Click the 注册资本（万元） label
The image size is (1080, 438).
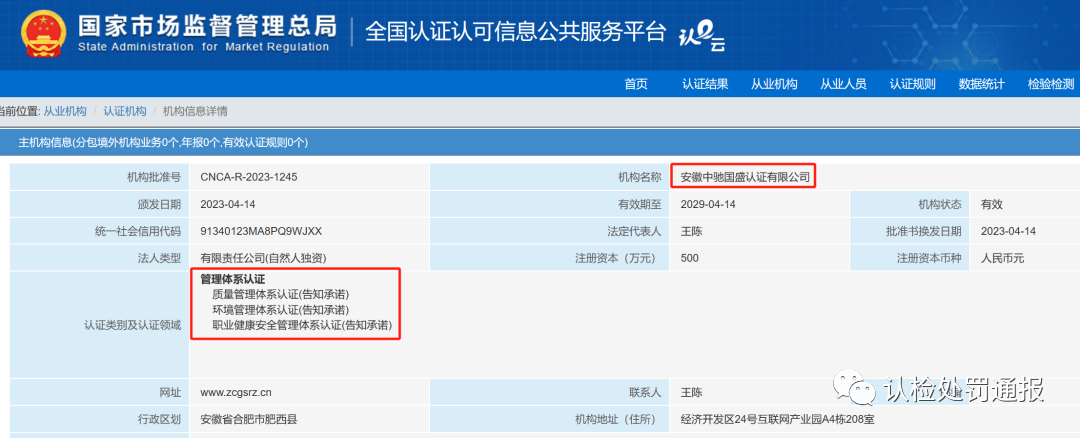click(x=619, y=258)
